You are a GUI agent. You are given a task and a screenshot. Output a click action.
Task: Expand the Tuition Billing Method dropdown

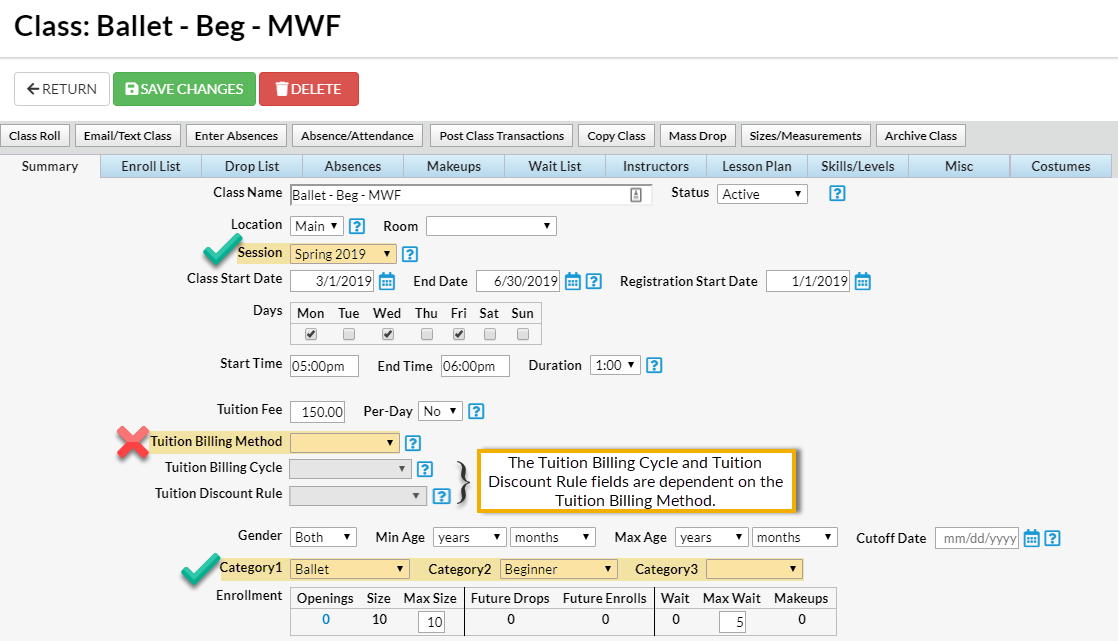click(344, 443)
